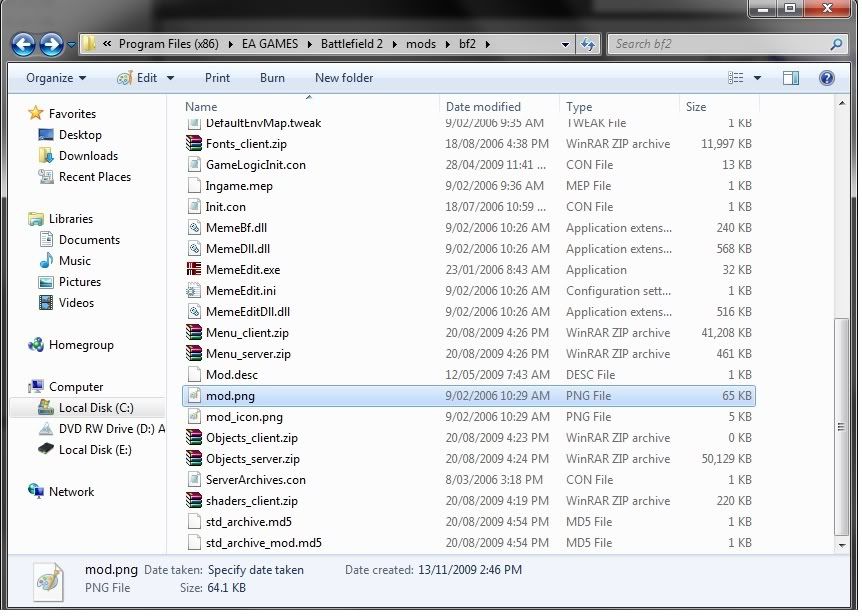The width and height of the screenshot is (862, 616).
Task: Toggle the preview pane button
Action: click(x=791, y=77)
